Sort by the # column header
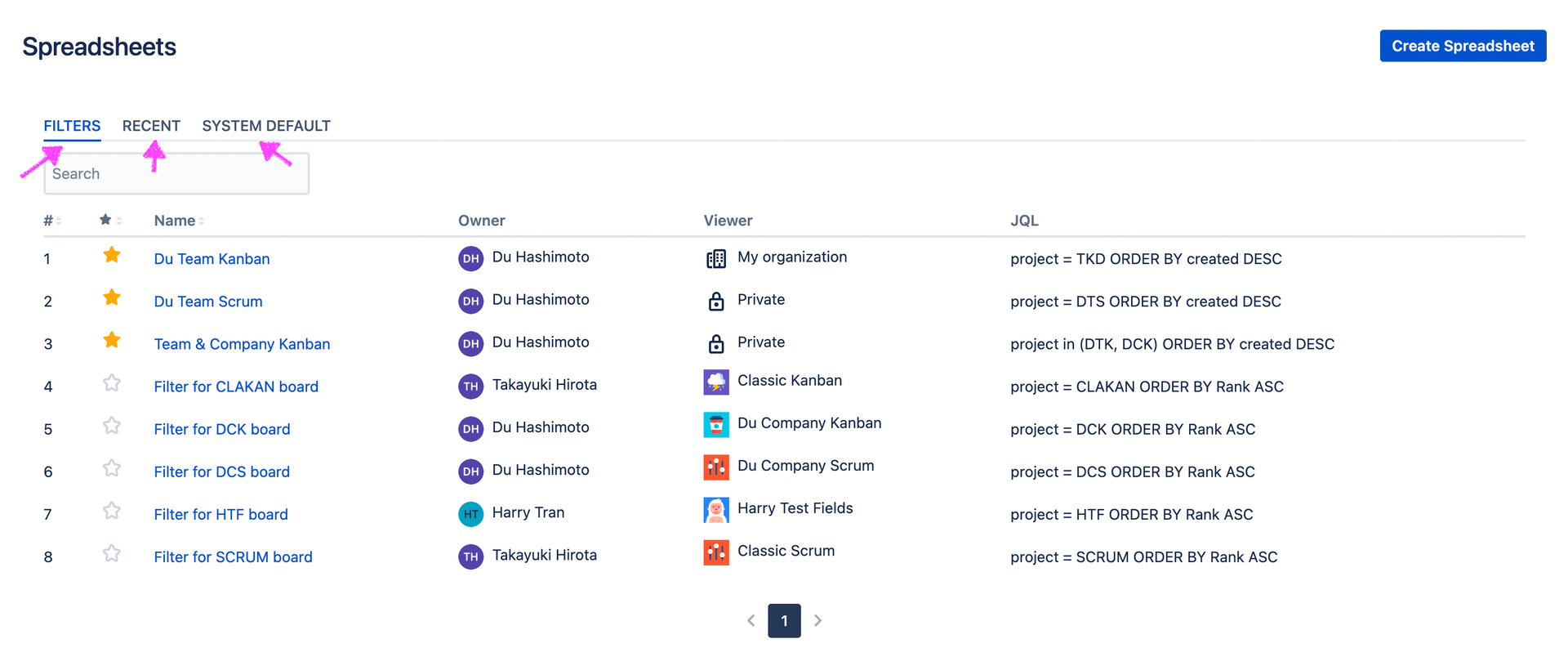The width and height of the screenshot is (1568, 657). (52, 221)
